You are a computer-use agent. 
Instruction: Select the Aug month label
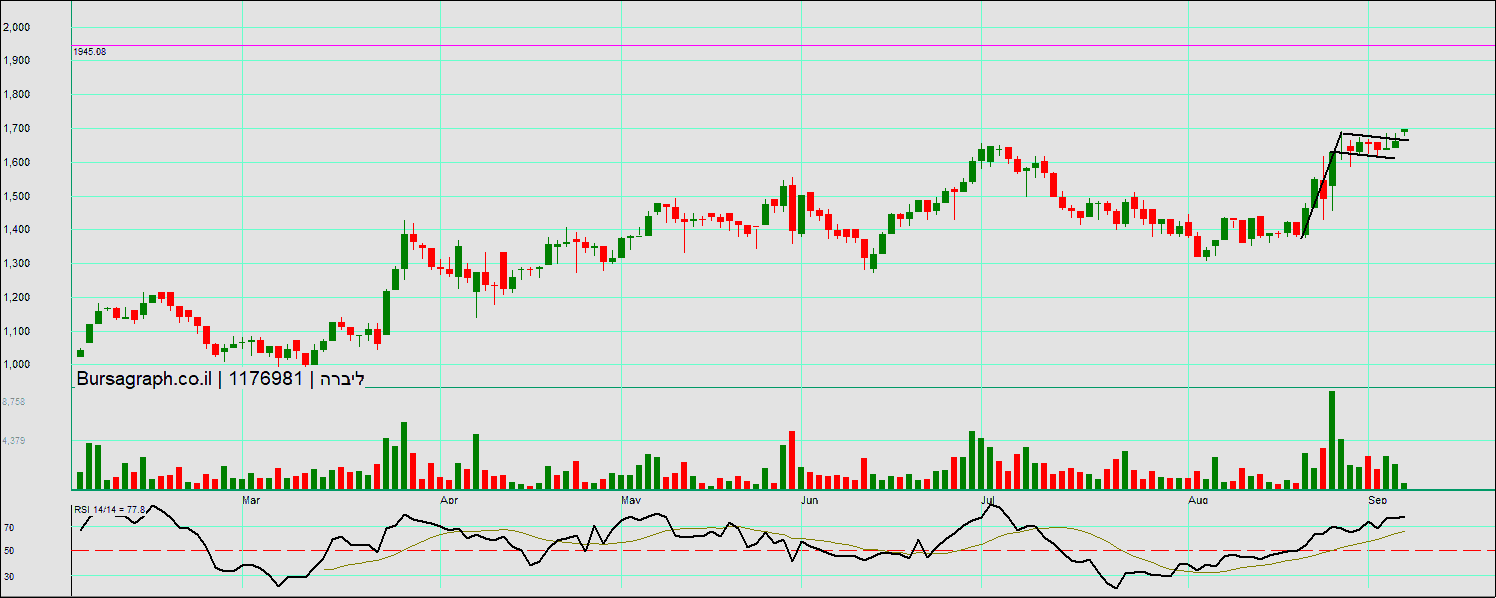1197,498
